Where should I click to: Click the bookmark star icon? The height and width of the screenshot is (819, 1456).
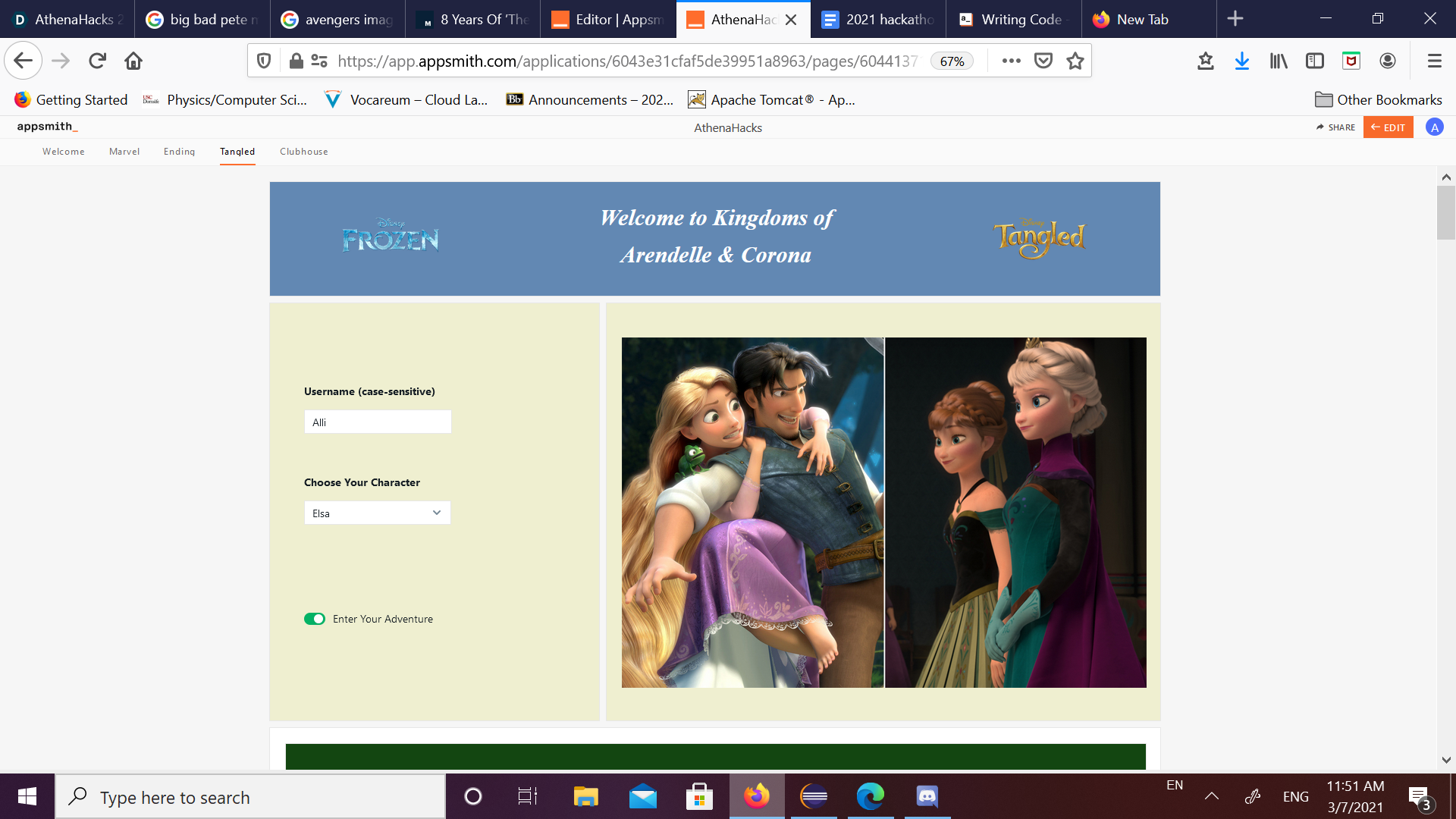click(1075, 61)
